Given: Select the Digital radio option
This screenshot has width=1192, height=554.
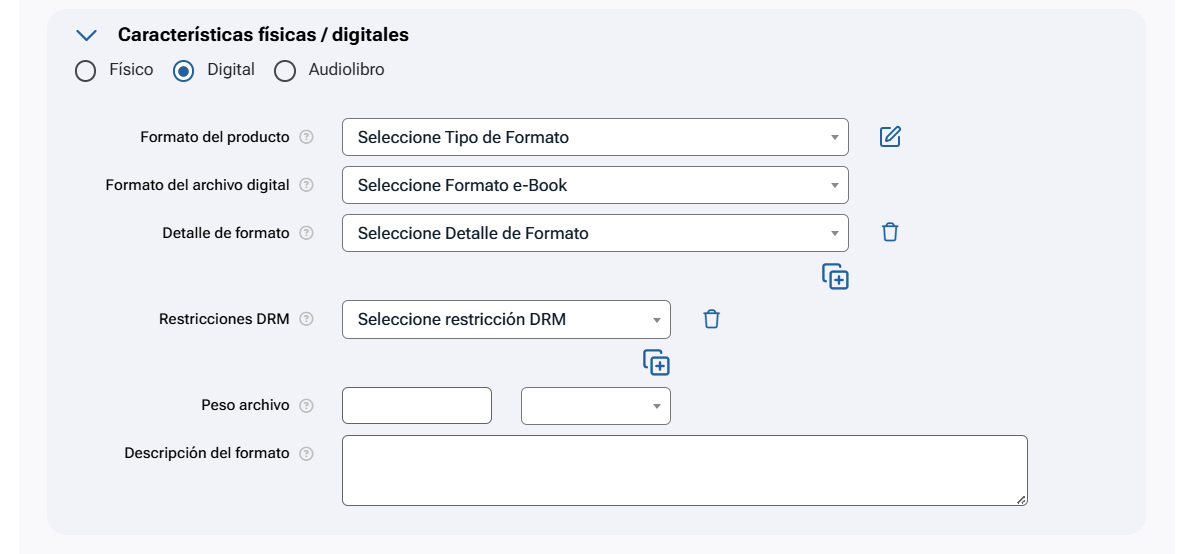Looking at the screenshot, I should coord(184,71).
